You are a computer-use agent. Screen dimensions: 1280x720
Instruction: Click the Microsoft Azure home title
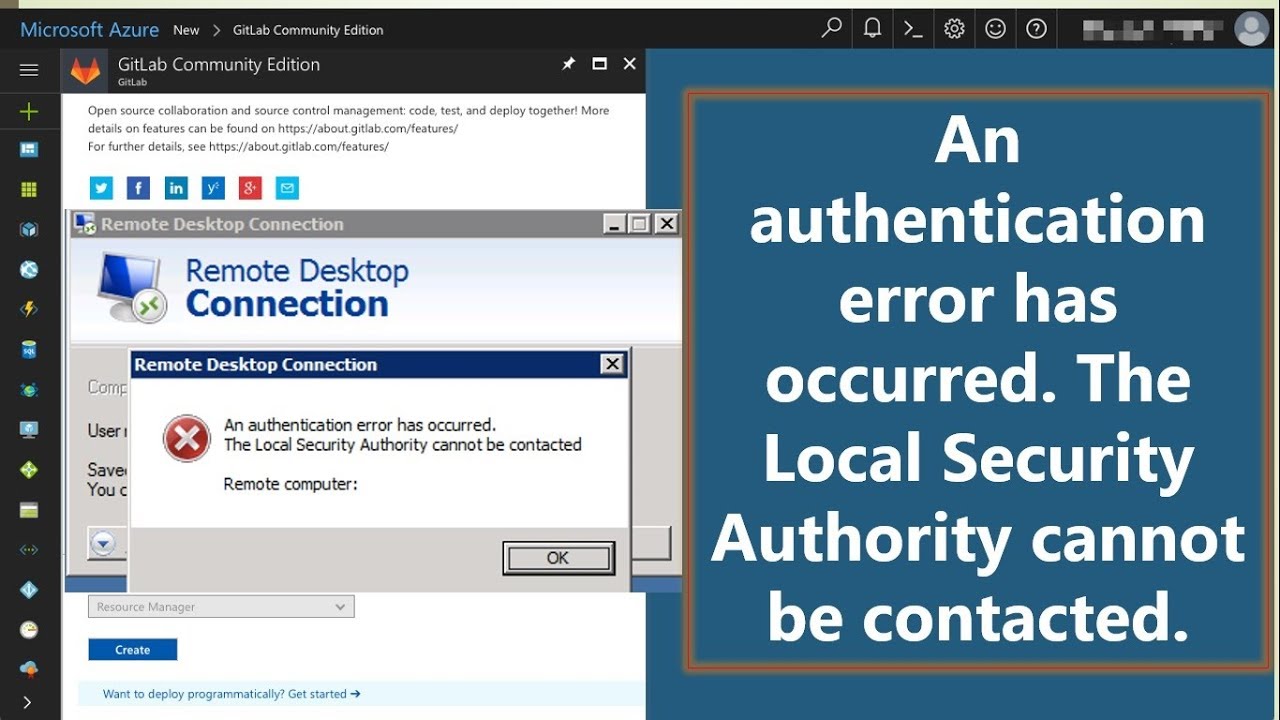pos(89,30)
